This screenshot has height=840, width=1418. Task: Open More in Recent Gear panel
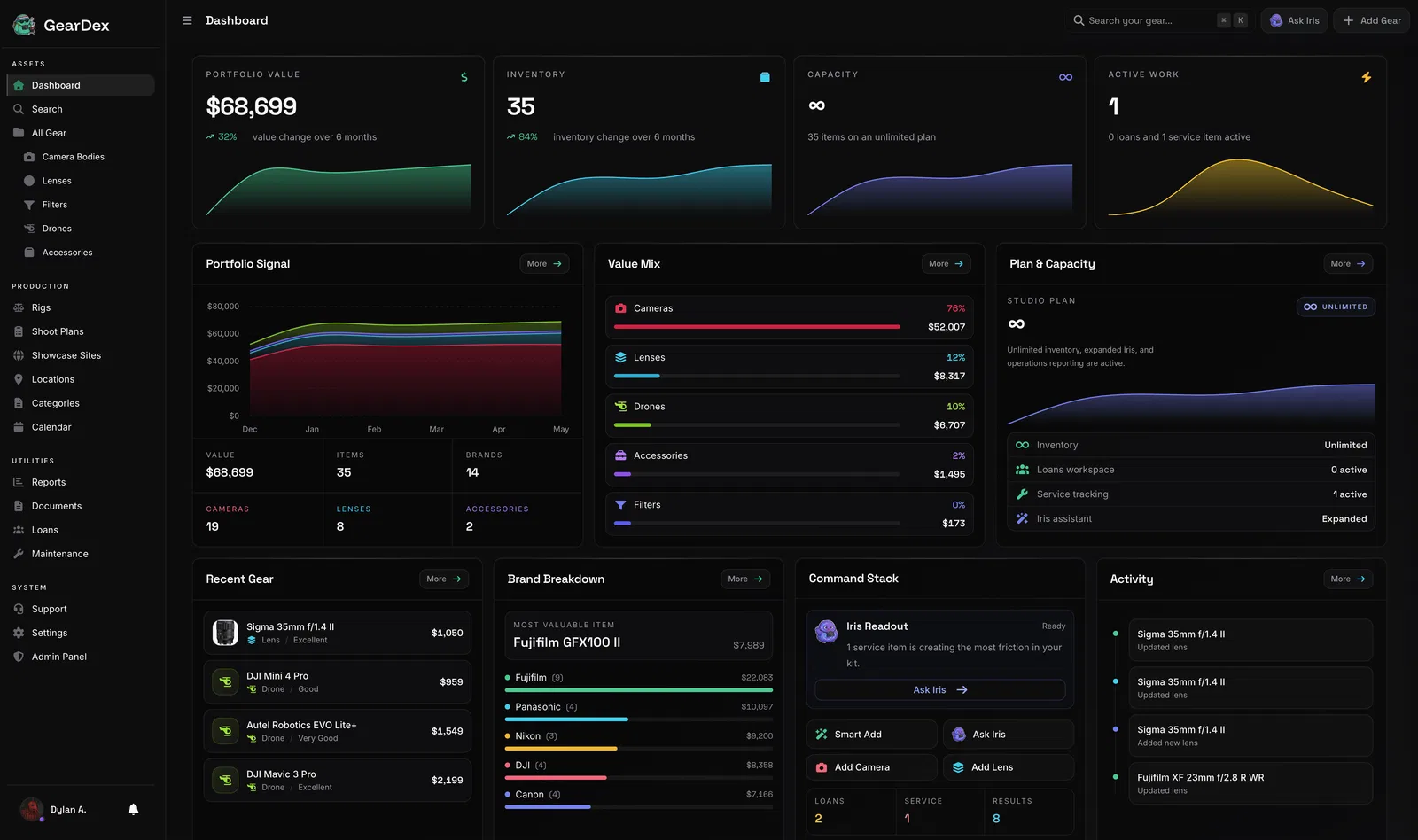click(x=444, y=579)
